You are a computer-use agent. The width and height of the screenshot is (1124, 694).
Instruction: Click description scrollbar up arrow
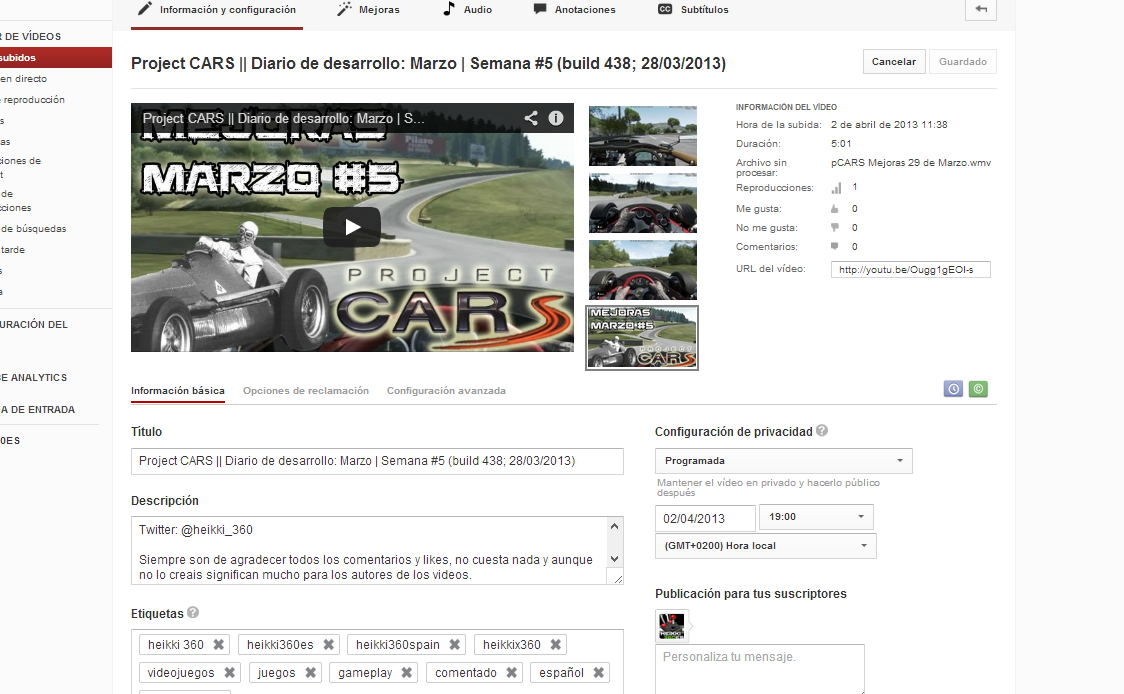coord(614,526)
